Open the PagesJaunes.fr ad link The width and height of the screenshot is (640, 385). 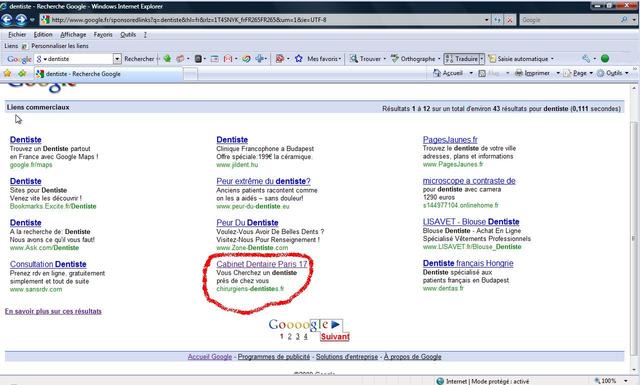click(x=450, y=140)
